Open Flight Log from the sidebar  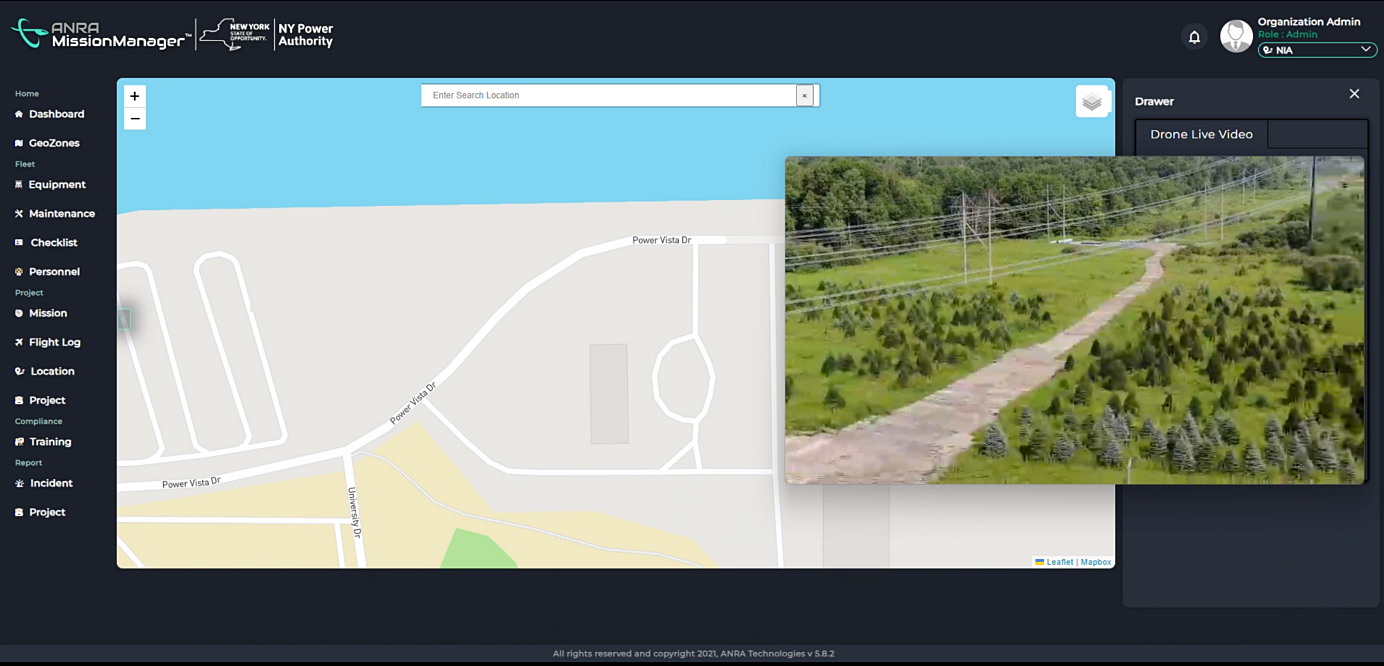pyautogui.click(x=52, y=342)
